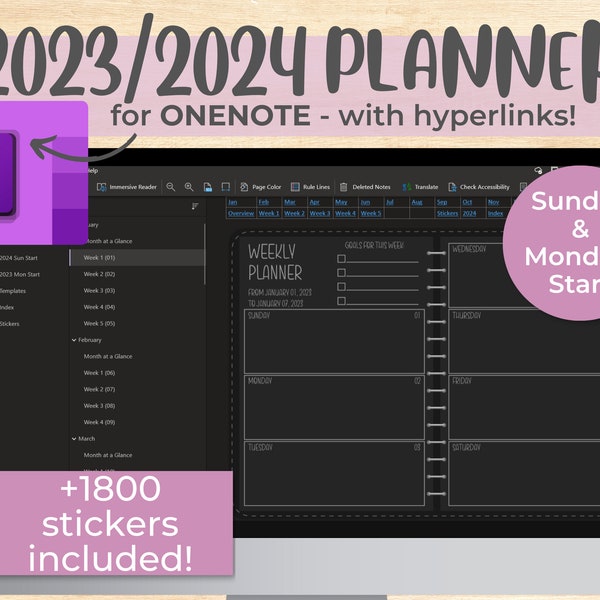Select the 2024 Sun Start section
Image resolution: width=600 pixels, height=600 pixels.
pos(19,258)
